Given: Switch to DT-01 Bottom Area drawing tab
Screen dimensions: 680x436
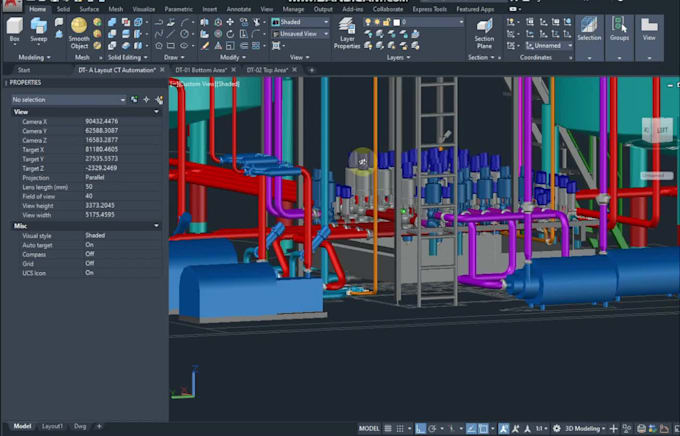Looking at the screenshot, I should pos(196,70).
